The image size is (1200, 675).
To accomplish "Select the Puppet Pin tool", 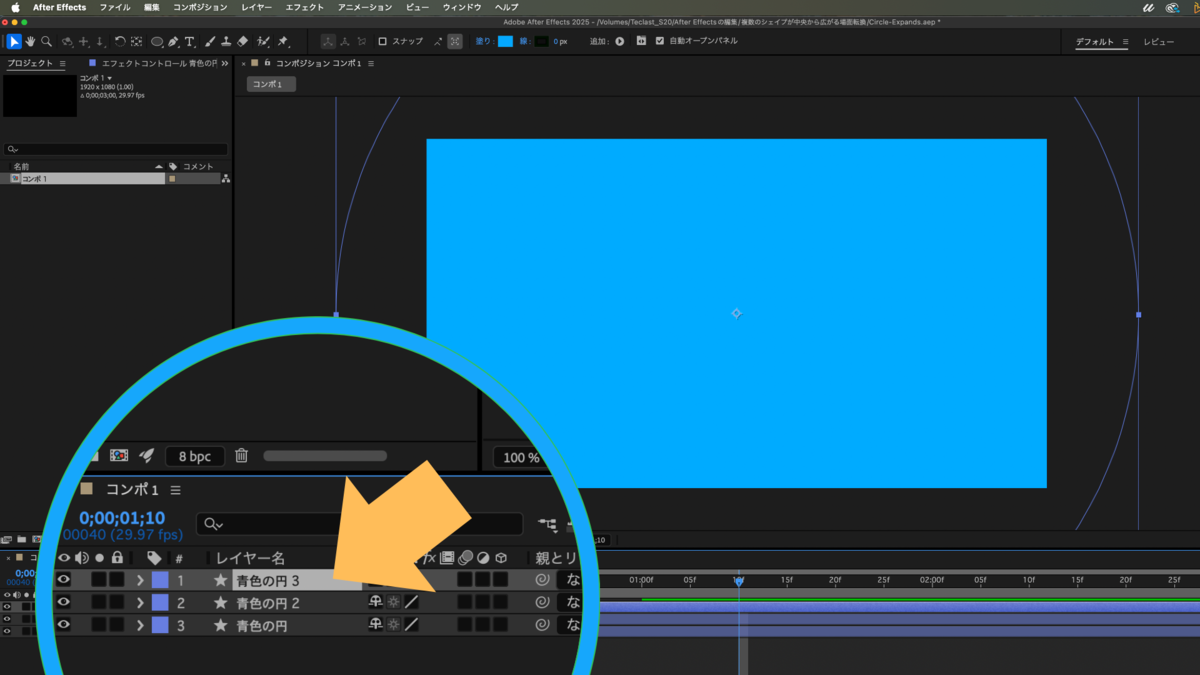I will pyautogui.click(x=283, y=41).
